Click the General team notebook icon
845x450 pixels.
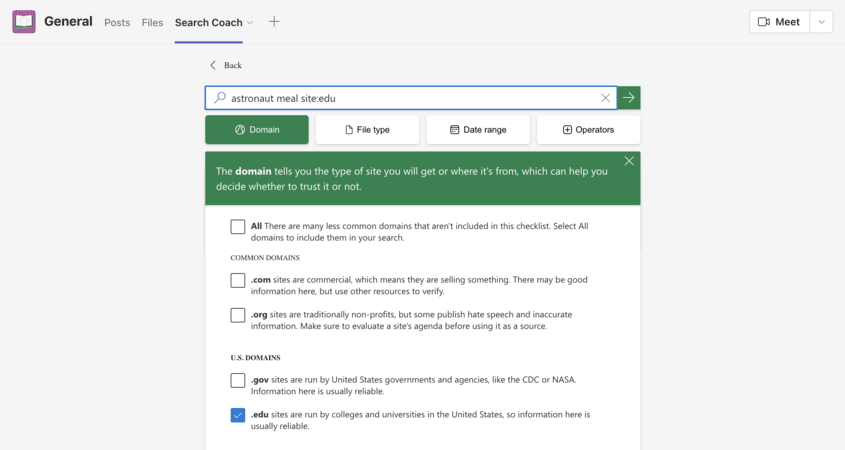click(x=24, y=22)
